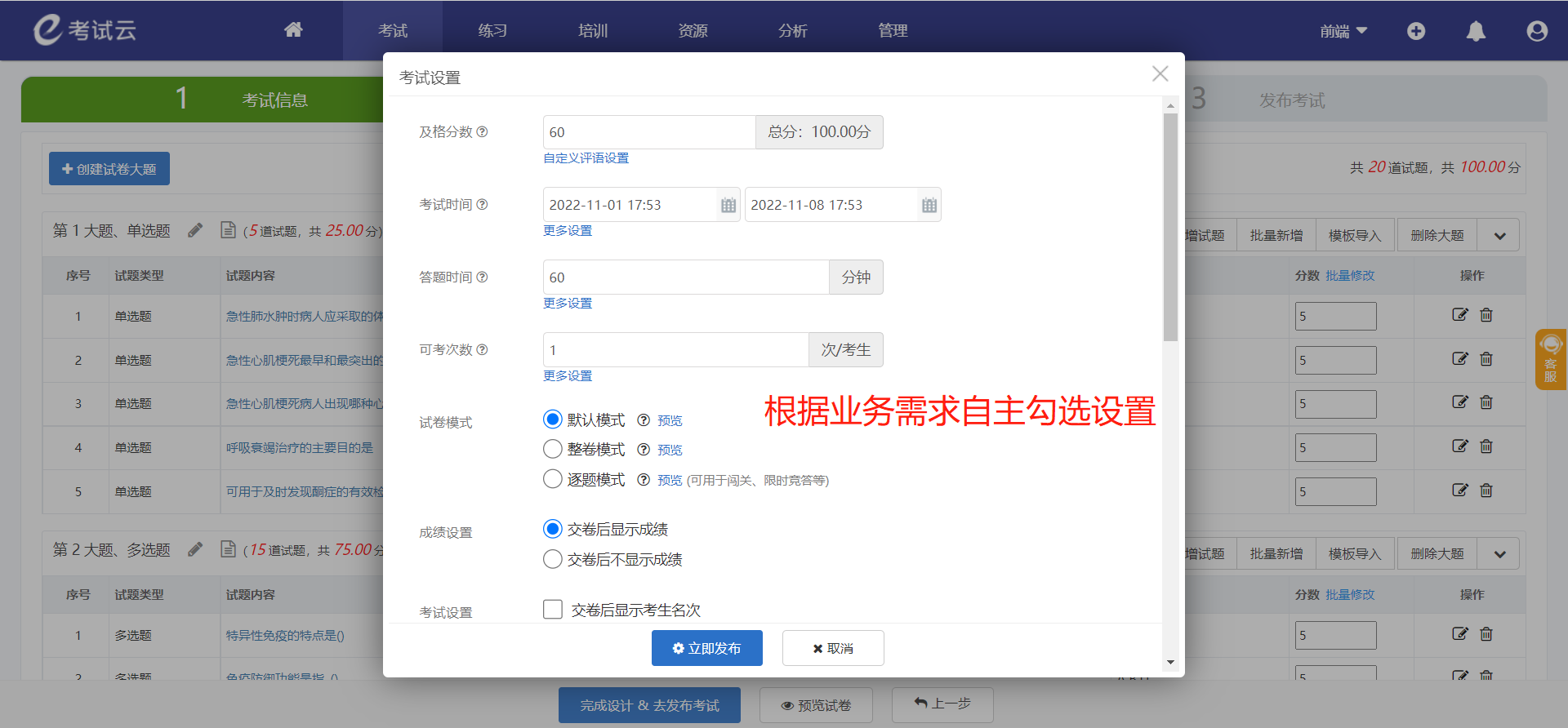Click 上一步 button
The image size is (1568, 728).
(x=942, y=704)
